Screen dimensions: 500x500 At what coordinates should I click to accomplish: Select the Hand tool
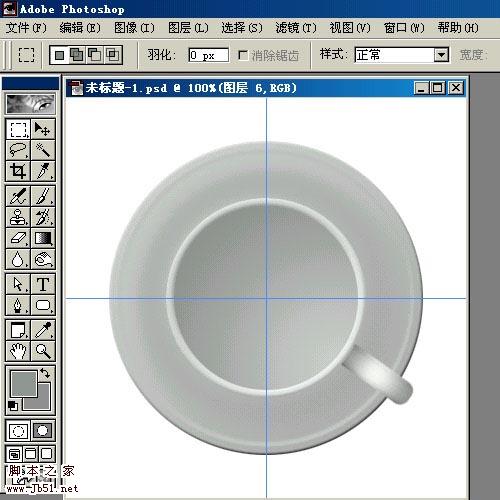click(x=18, y=351)
